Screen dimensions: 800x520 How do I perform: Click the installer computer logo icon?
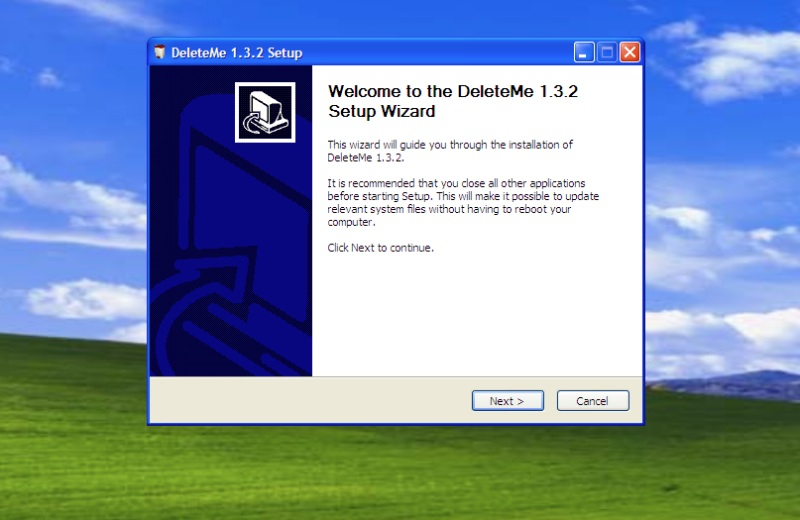tap(265, 112)
